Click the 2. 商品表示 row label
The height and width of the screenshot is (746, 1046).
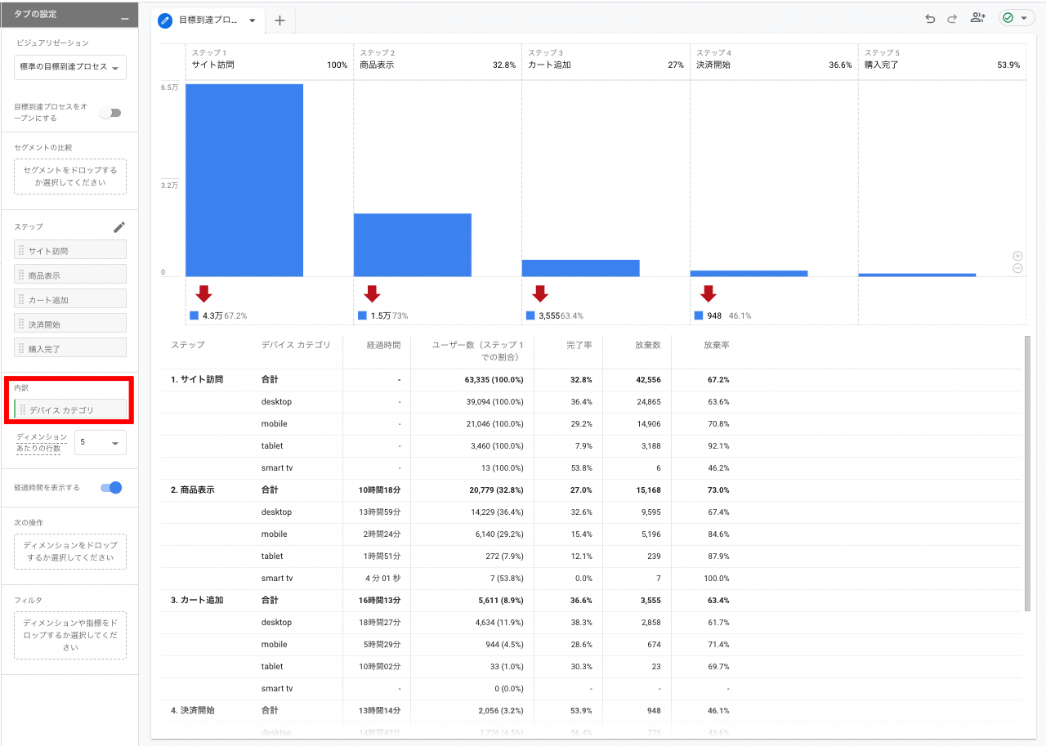(x=192, y=490)
